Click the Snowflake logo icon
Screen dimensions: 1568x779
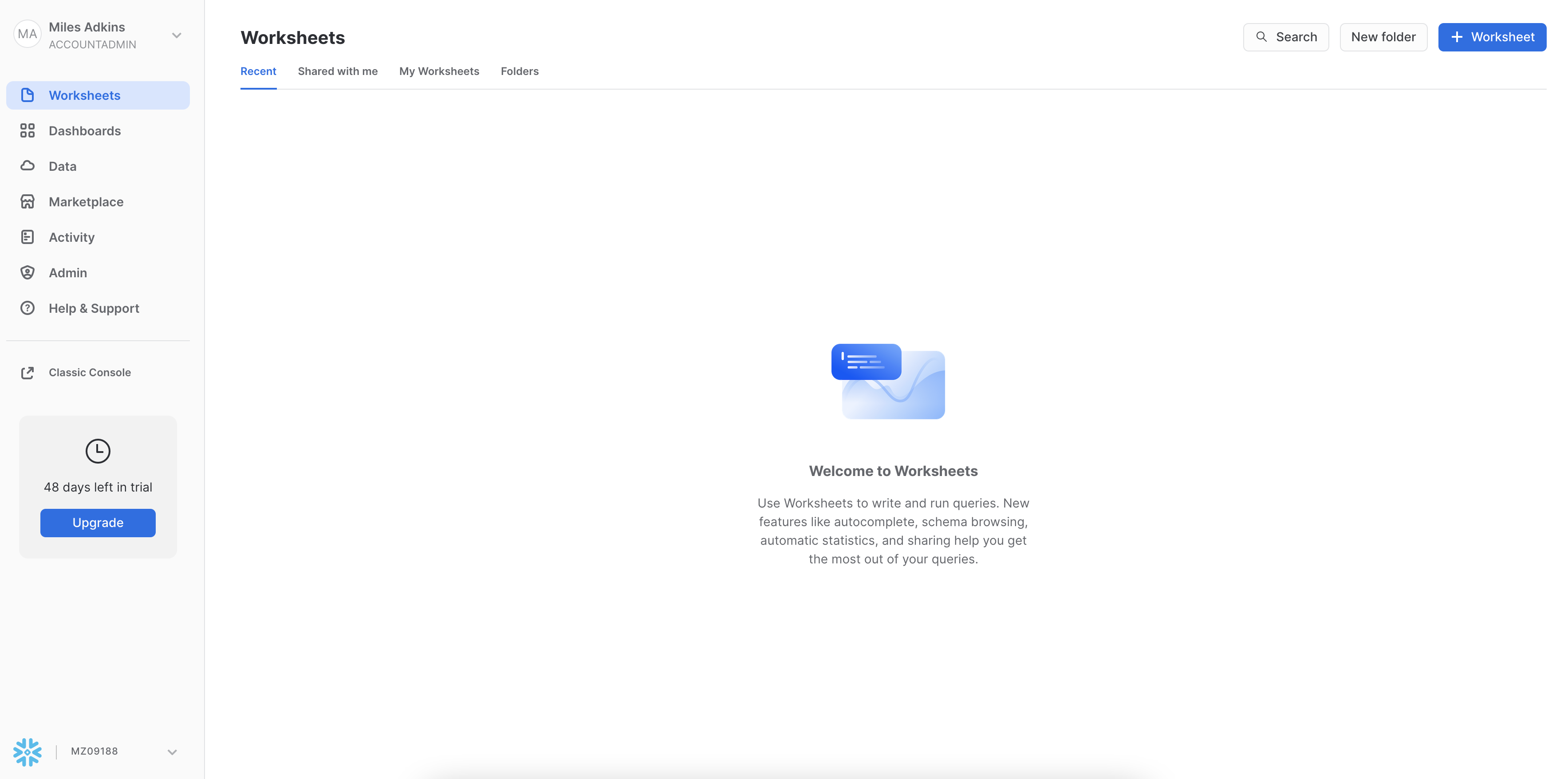click(28, 751)
